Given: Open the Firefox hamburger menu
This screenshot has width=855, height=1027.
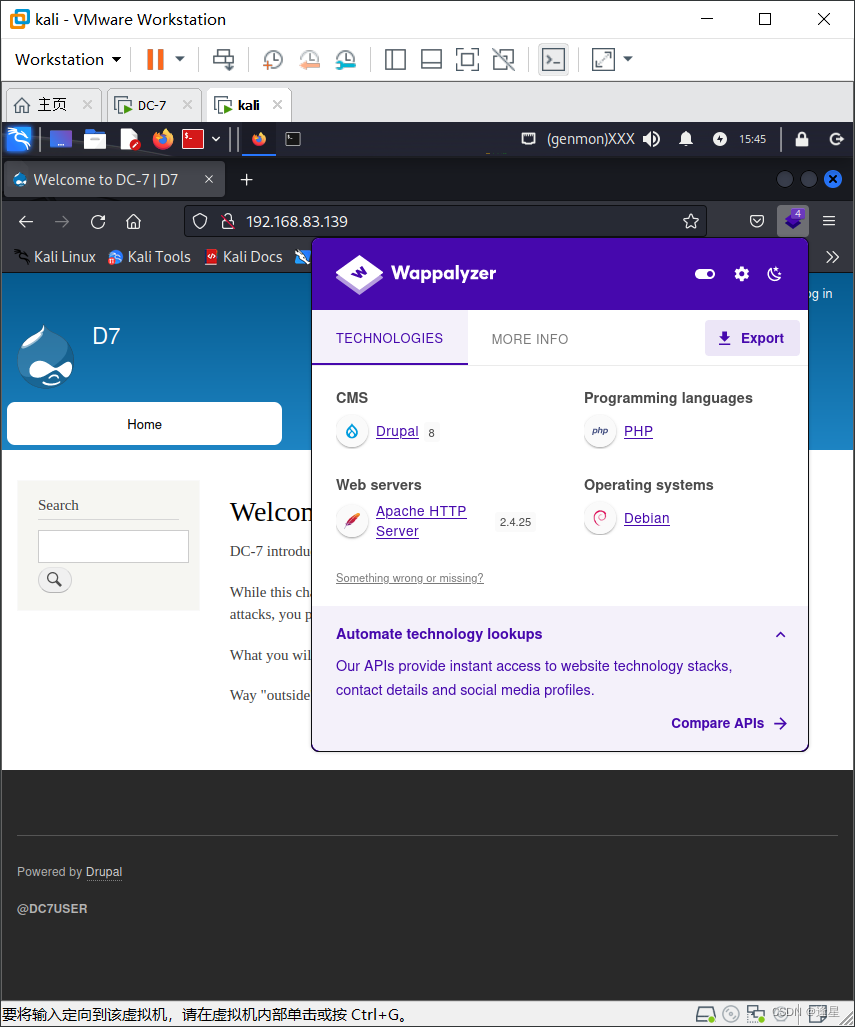Looking at the screenshot, I should pos(829,221).
